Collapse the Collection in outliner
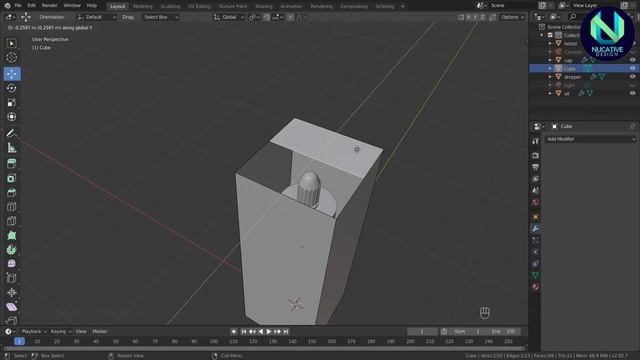 tap(542, 35)
